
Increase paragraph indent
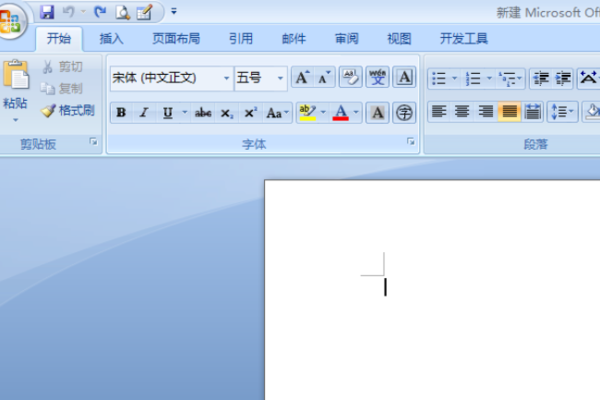click(562, 78)
